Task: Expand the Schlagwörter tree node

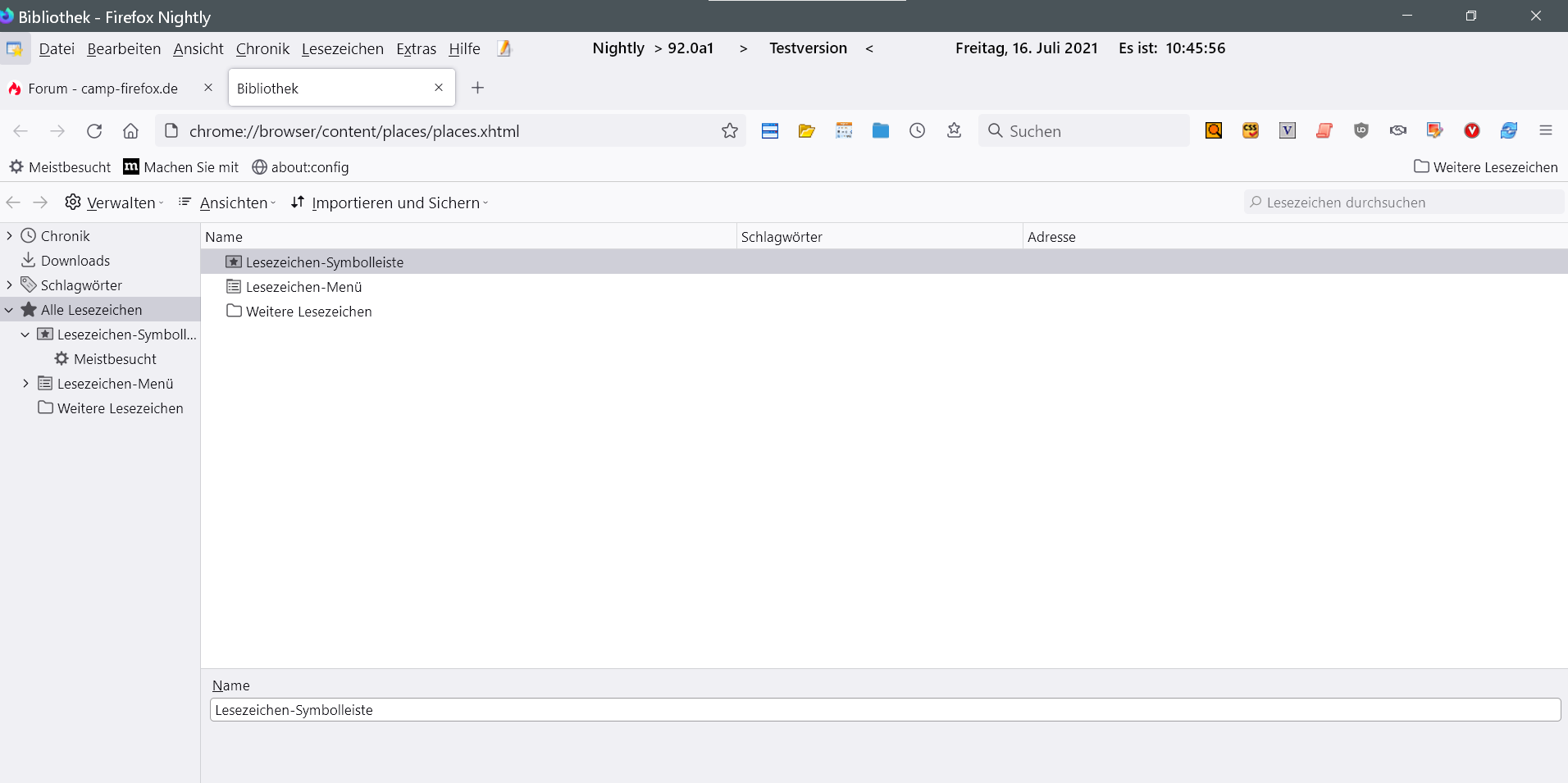Action: click(x=9, y=285)
